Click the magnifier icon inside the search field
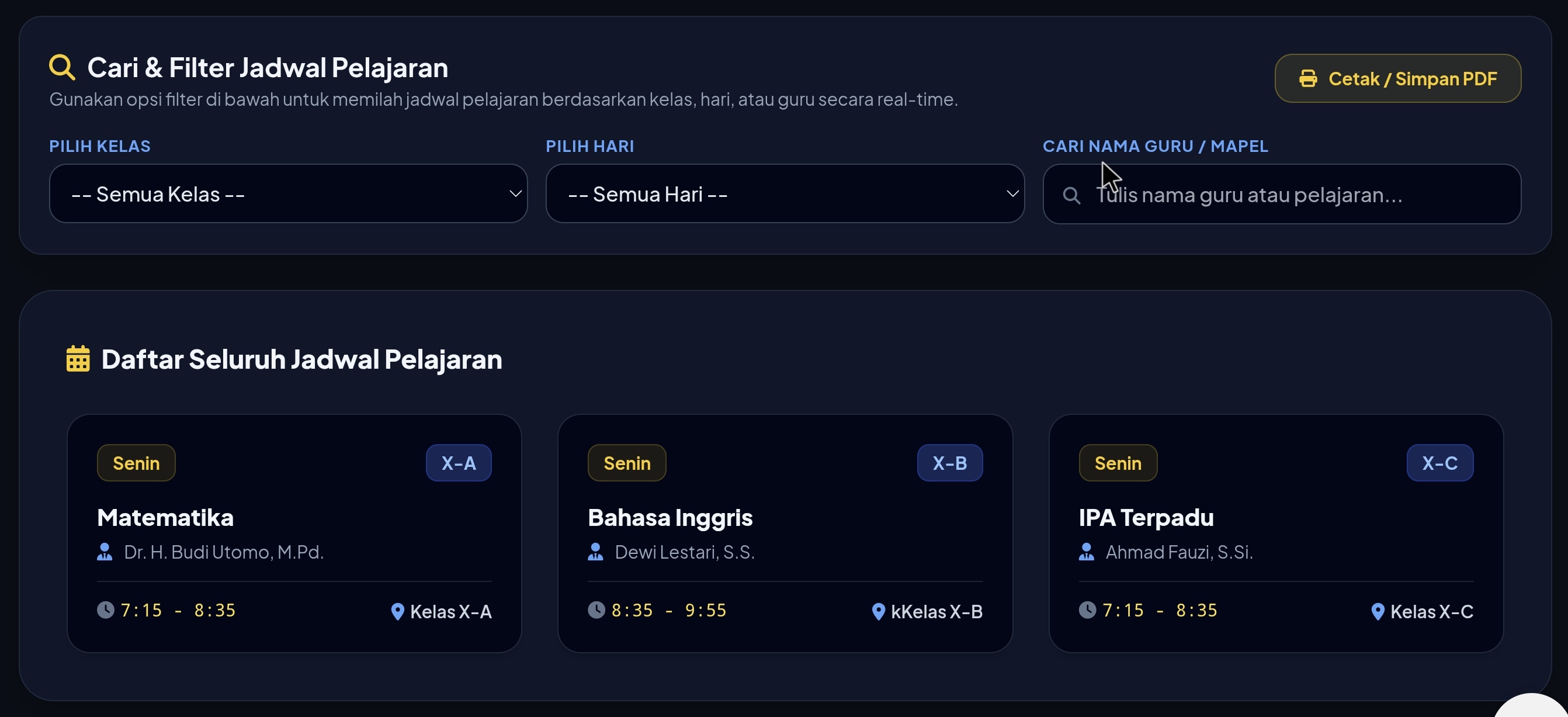Image resolution: width=1568 pixels, height=717 pixels. coord(1071,195)
